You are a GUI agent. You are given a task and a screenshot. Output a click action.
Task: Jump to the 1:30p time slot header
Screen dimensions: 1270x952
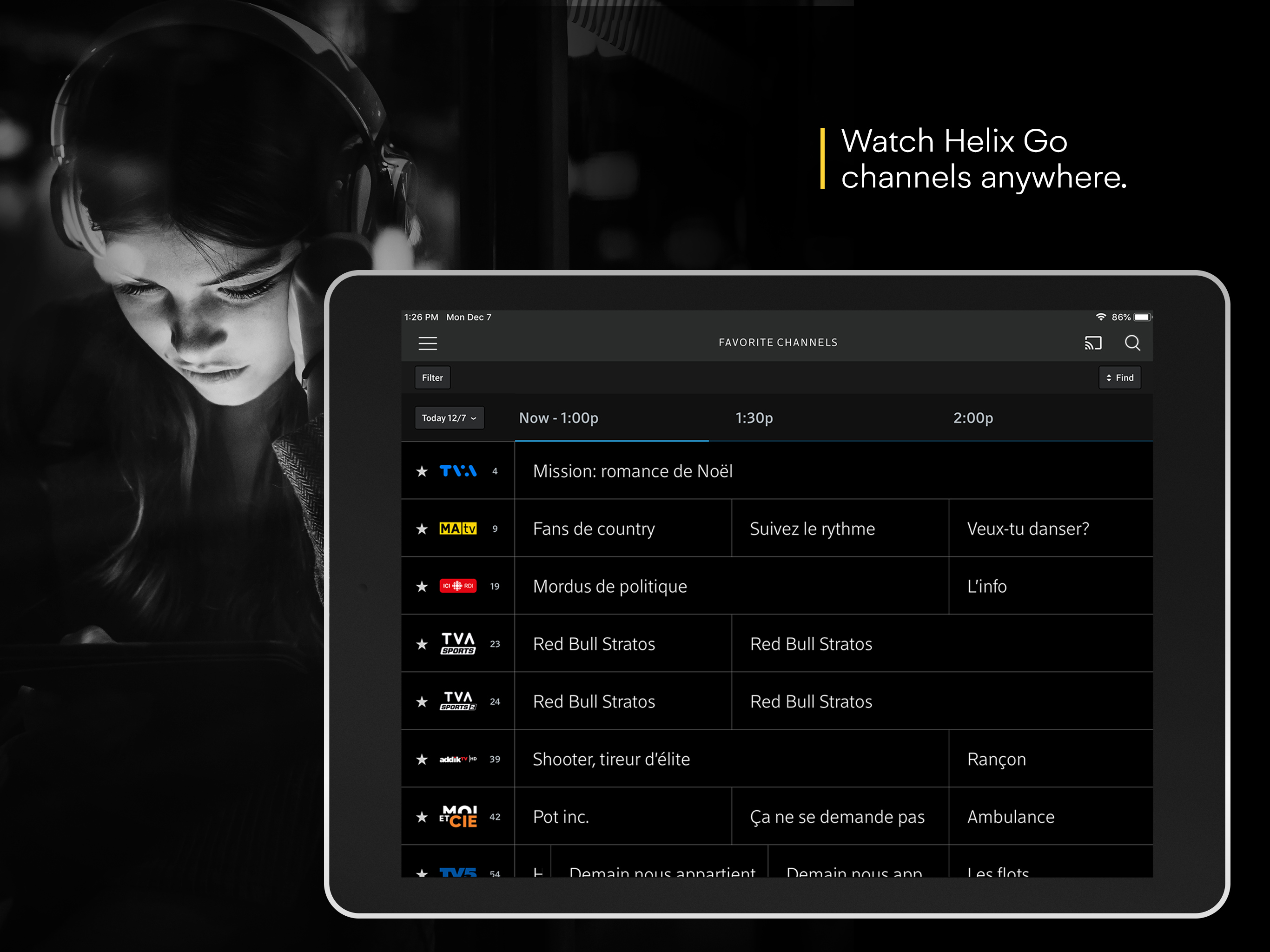click(x=754, y=418)
